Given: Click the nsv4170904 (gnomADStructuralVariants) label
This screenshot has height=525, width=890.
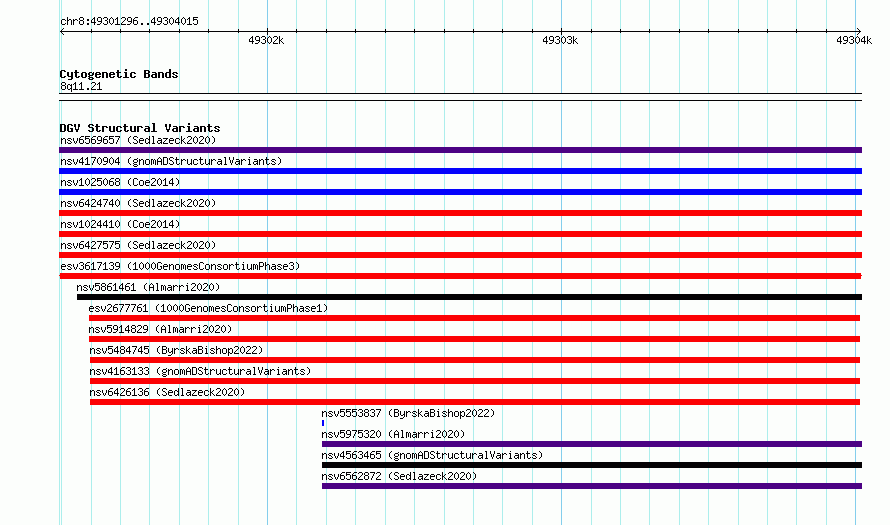Looking at the screenshot, I should pos(171,161).
